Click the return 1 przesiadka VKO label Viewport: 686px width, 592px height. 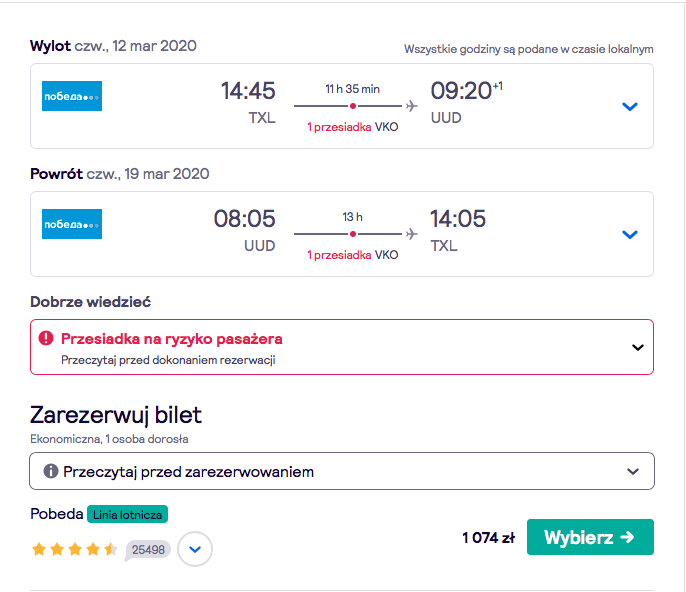[353, 255]
